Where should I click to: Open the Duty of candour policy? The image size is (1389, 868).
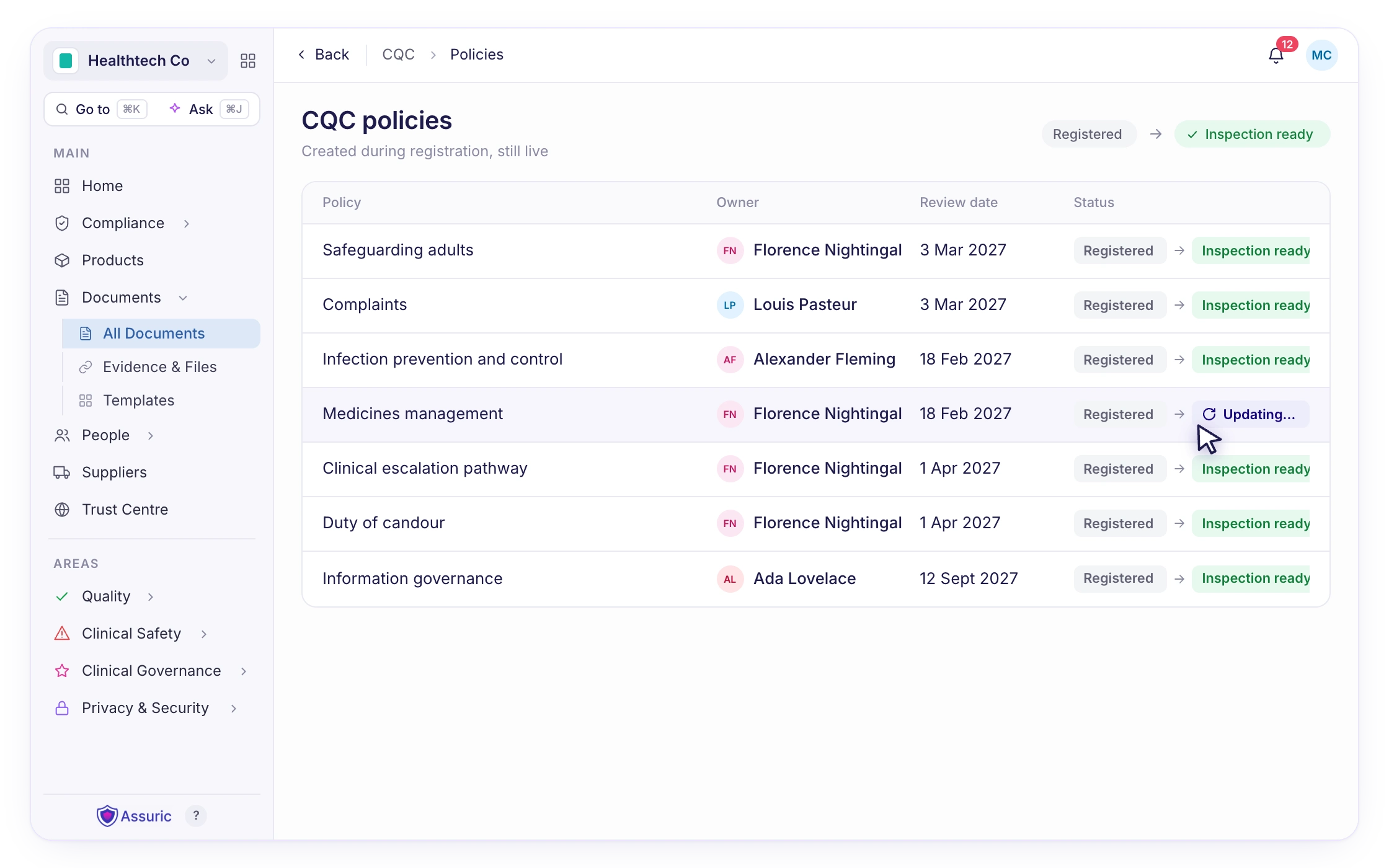(383, 523)
